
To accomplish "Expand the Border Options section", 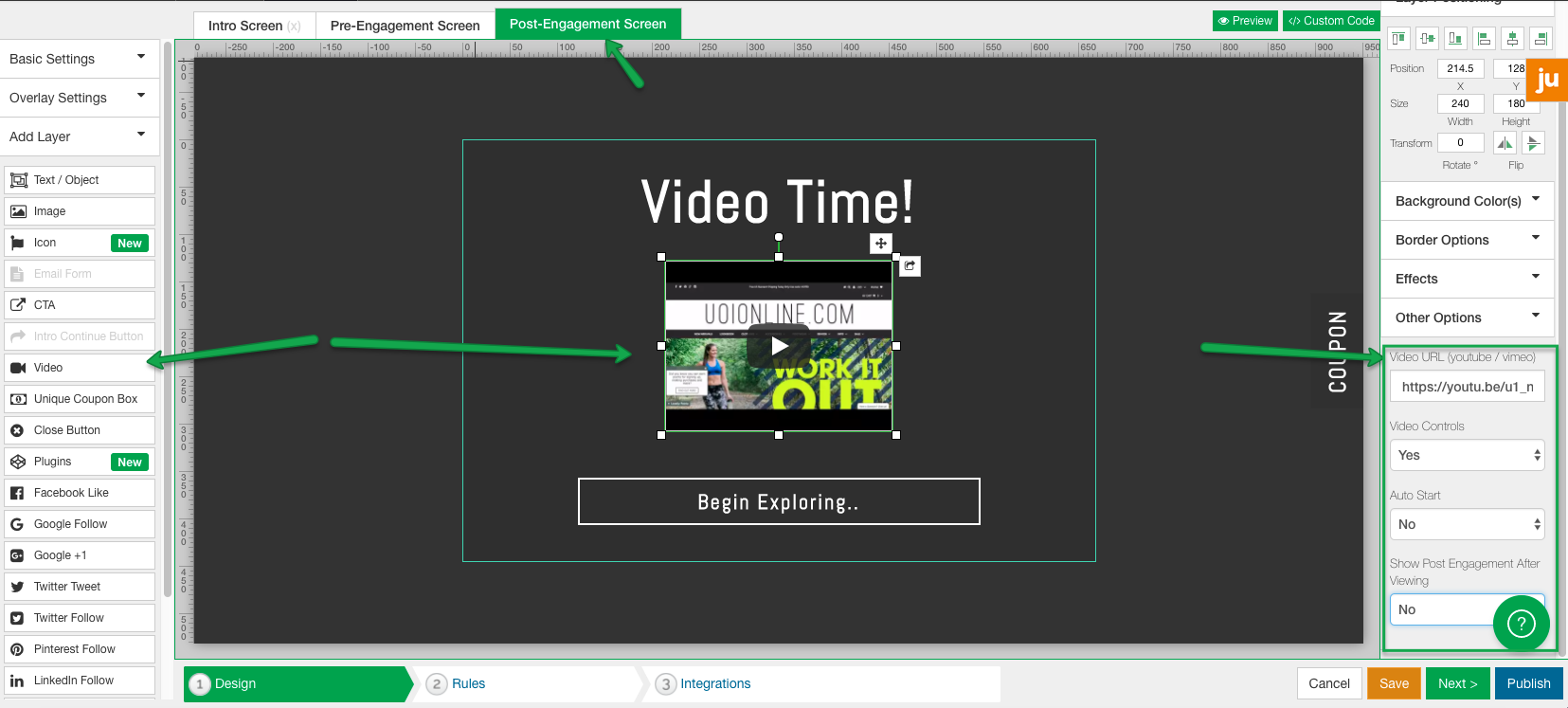I will tap(1467, 240).
